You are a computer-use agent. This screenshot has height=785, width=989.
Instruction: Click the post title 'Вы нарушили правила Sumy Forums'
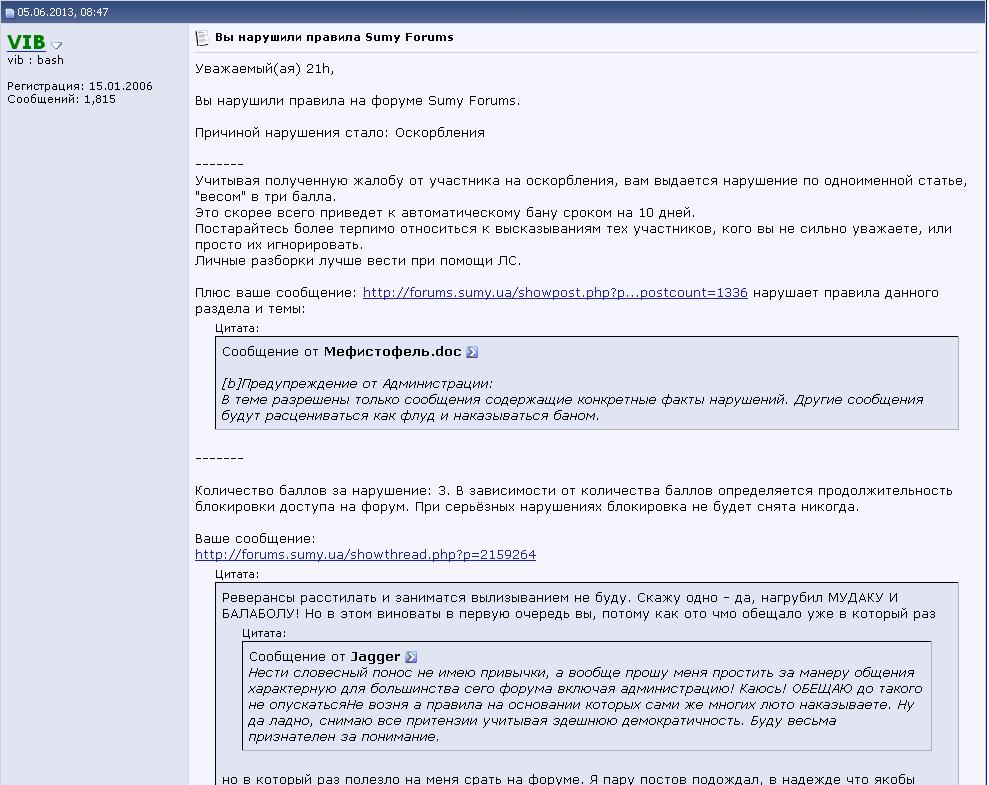334,37
